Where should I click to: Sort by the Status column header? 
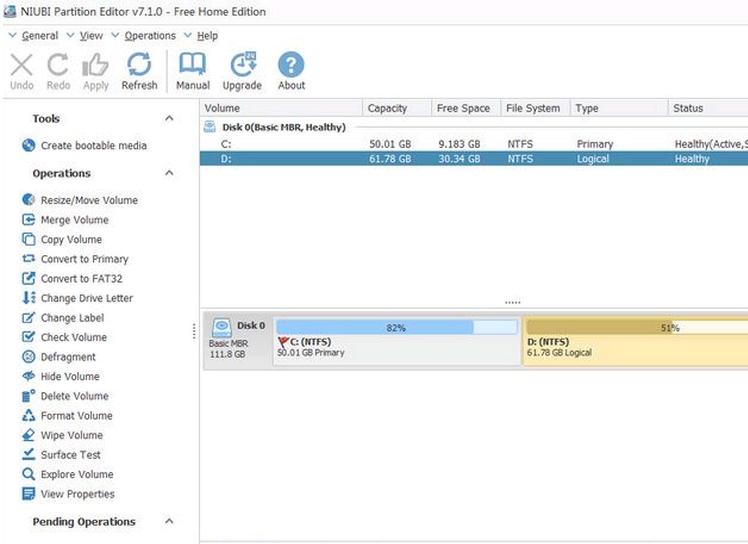click(708, 108)
